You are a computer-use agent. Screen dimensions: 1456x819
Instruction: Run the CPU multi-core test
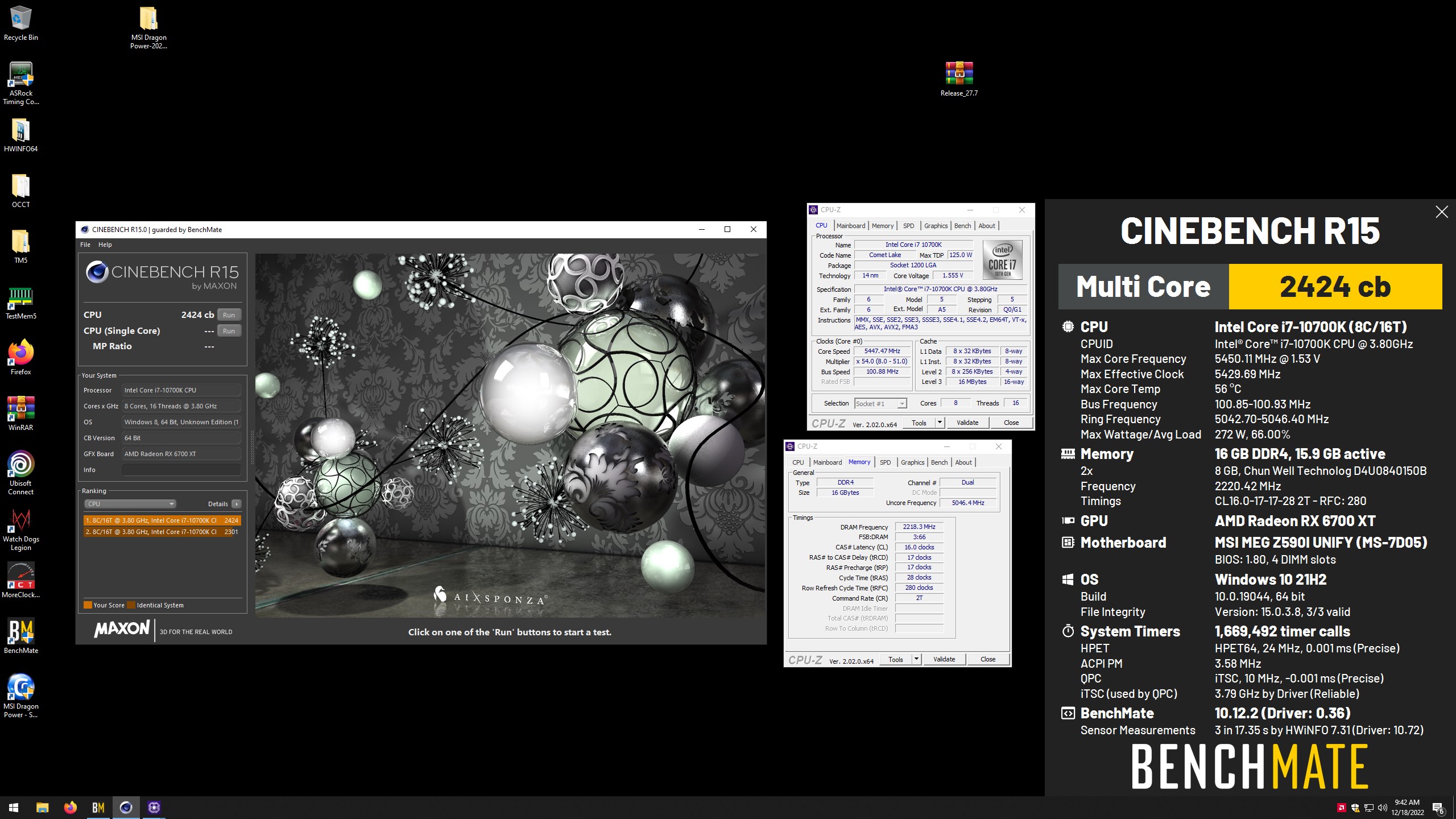[229, 315]
